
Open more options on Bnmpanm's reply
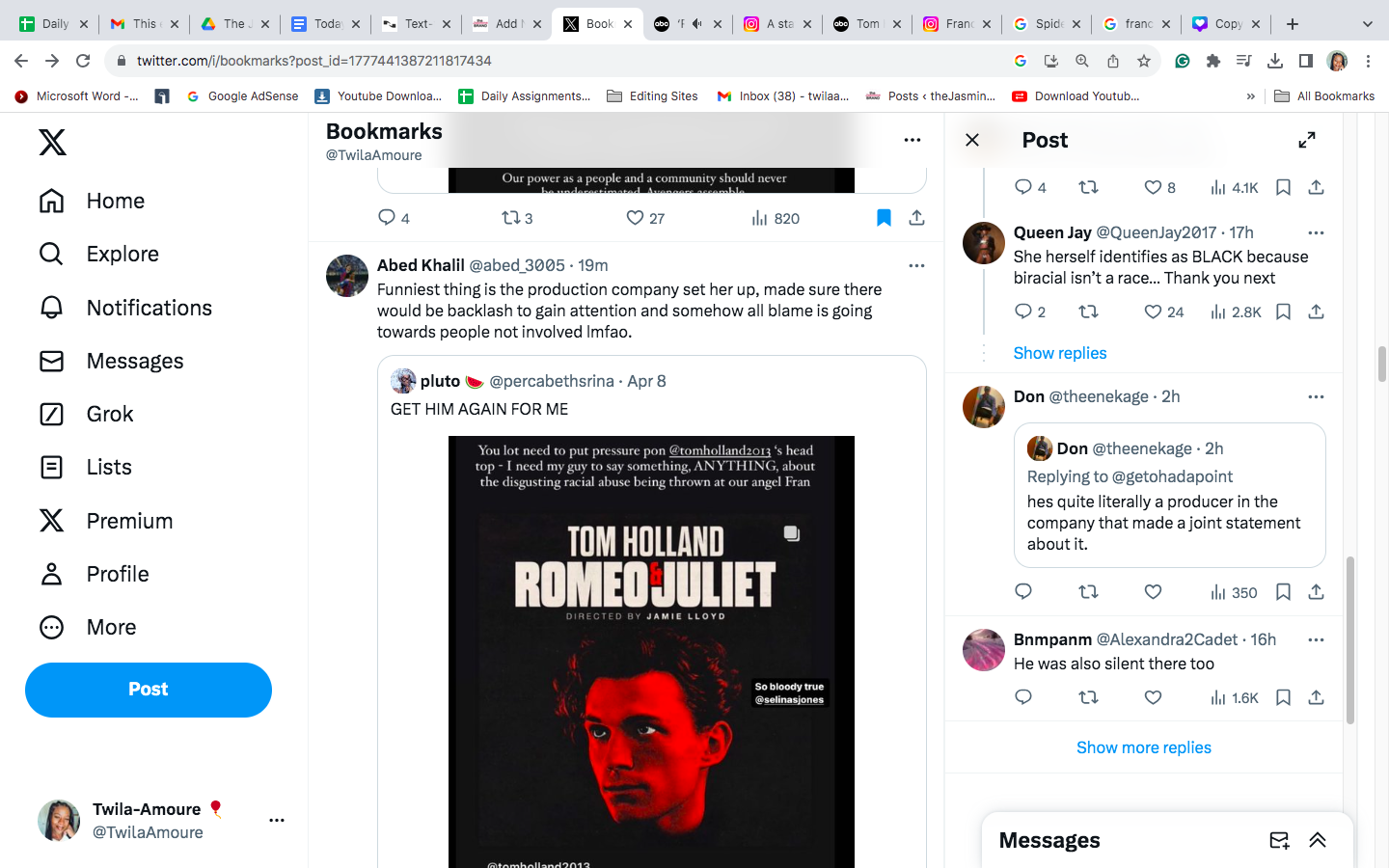(1316, 639)
